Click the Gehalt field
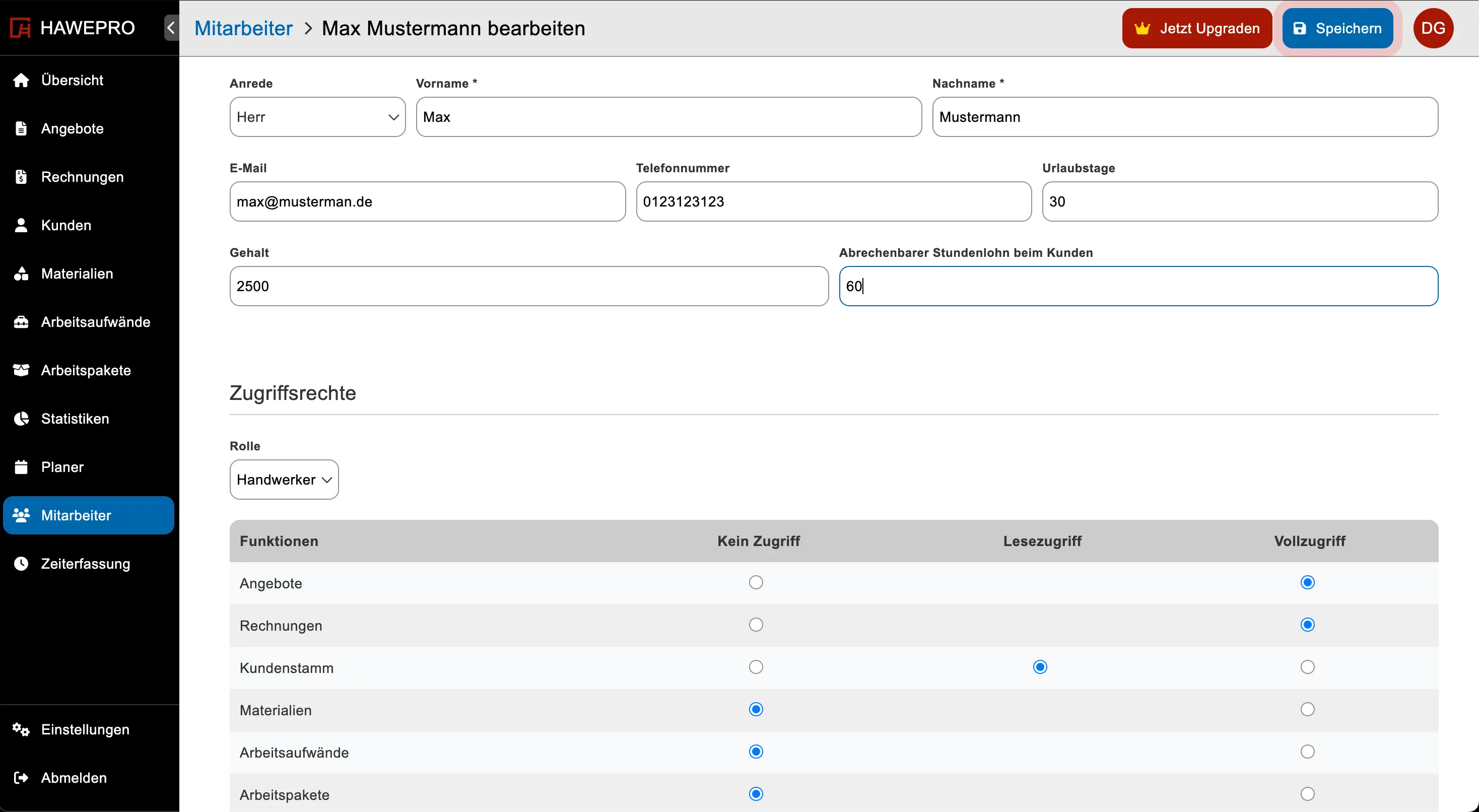 pos(529,286)
